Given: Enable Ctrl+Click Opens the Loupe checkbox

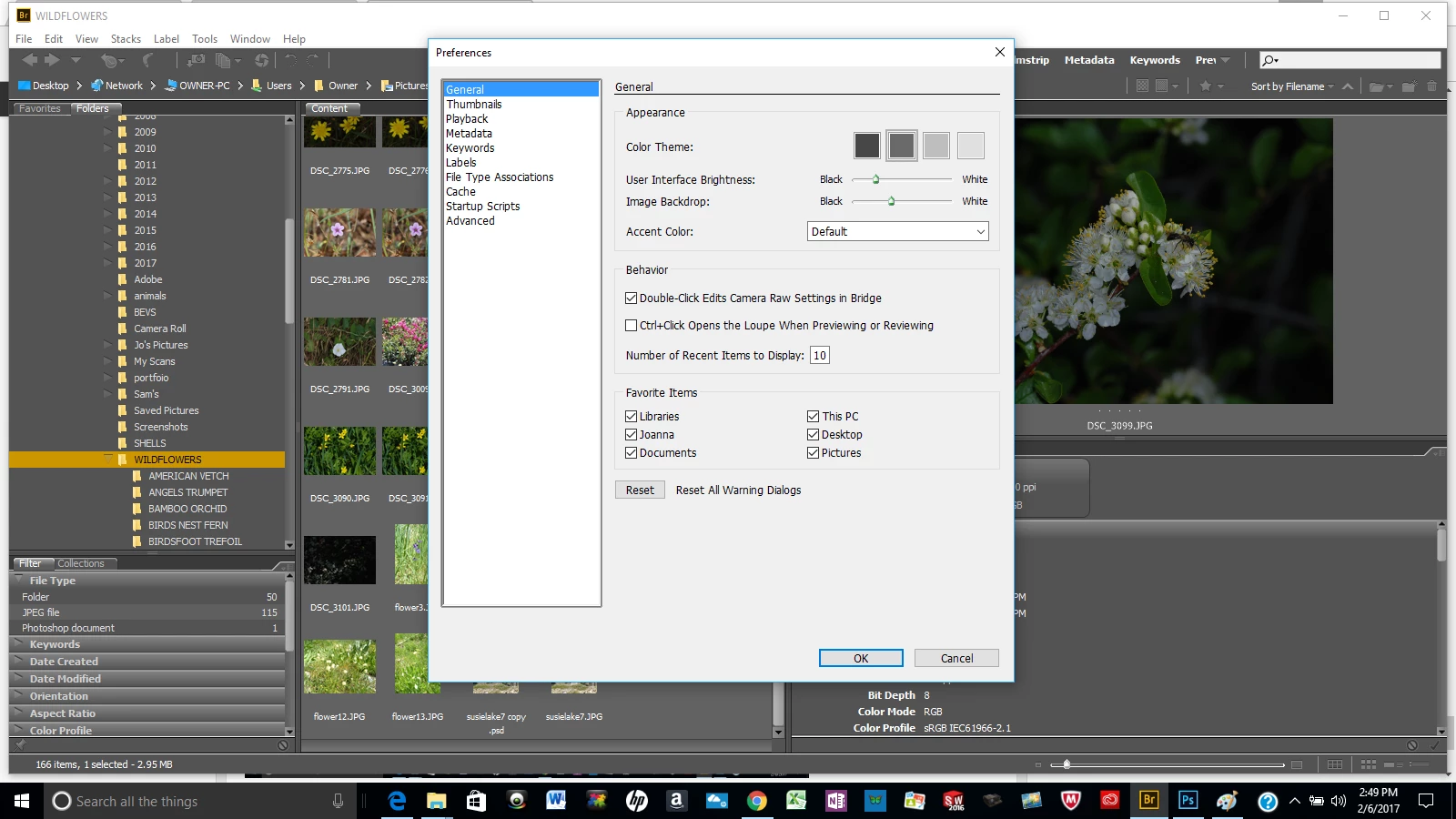Looking at the screenshot, I should click(631, 325).
